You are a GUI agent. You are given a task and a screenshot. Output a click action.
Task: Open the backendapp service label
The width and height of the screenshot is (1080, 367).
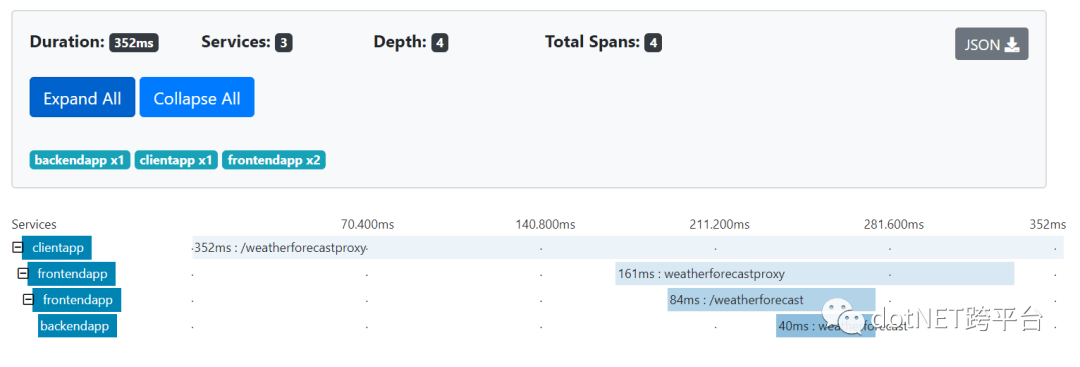[x=77, y=326]
